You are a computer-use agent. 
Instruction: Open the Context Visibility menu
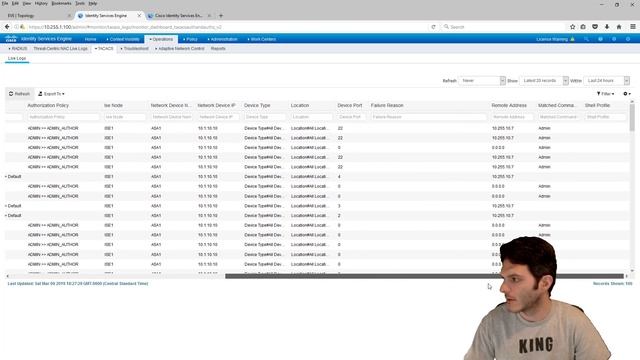click(x=123, y=39)
